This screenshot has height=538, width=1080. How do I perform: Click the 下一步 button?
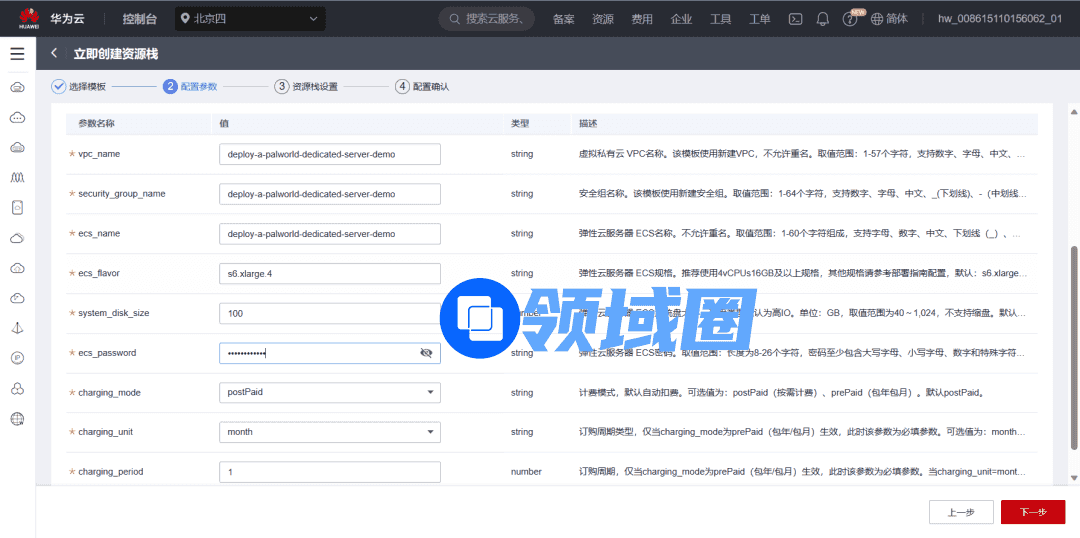point(1032,512)
